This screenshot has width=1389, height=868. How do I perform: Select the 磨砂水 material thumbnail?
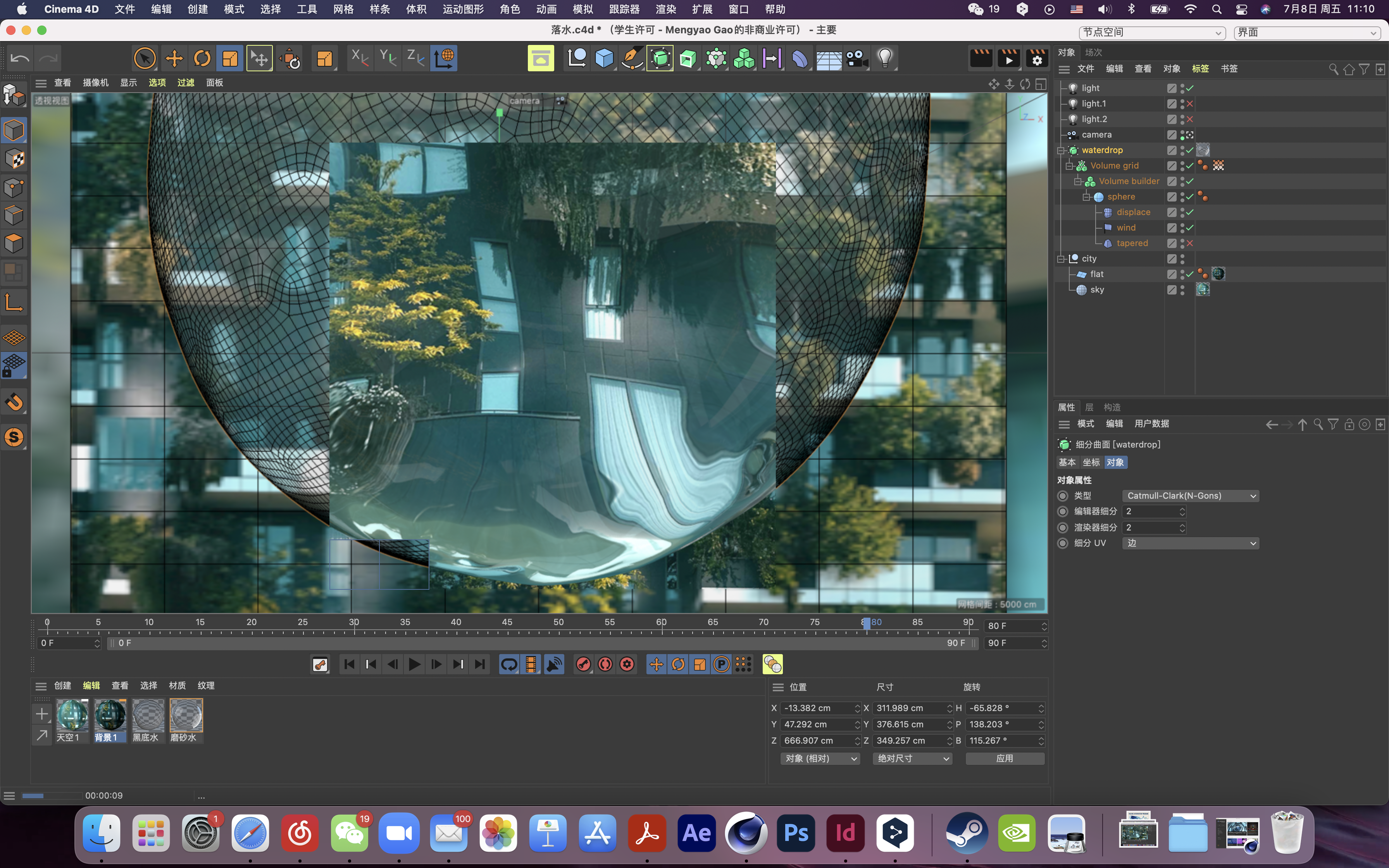tap(186, 715)
